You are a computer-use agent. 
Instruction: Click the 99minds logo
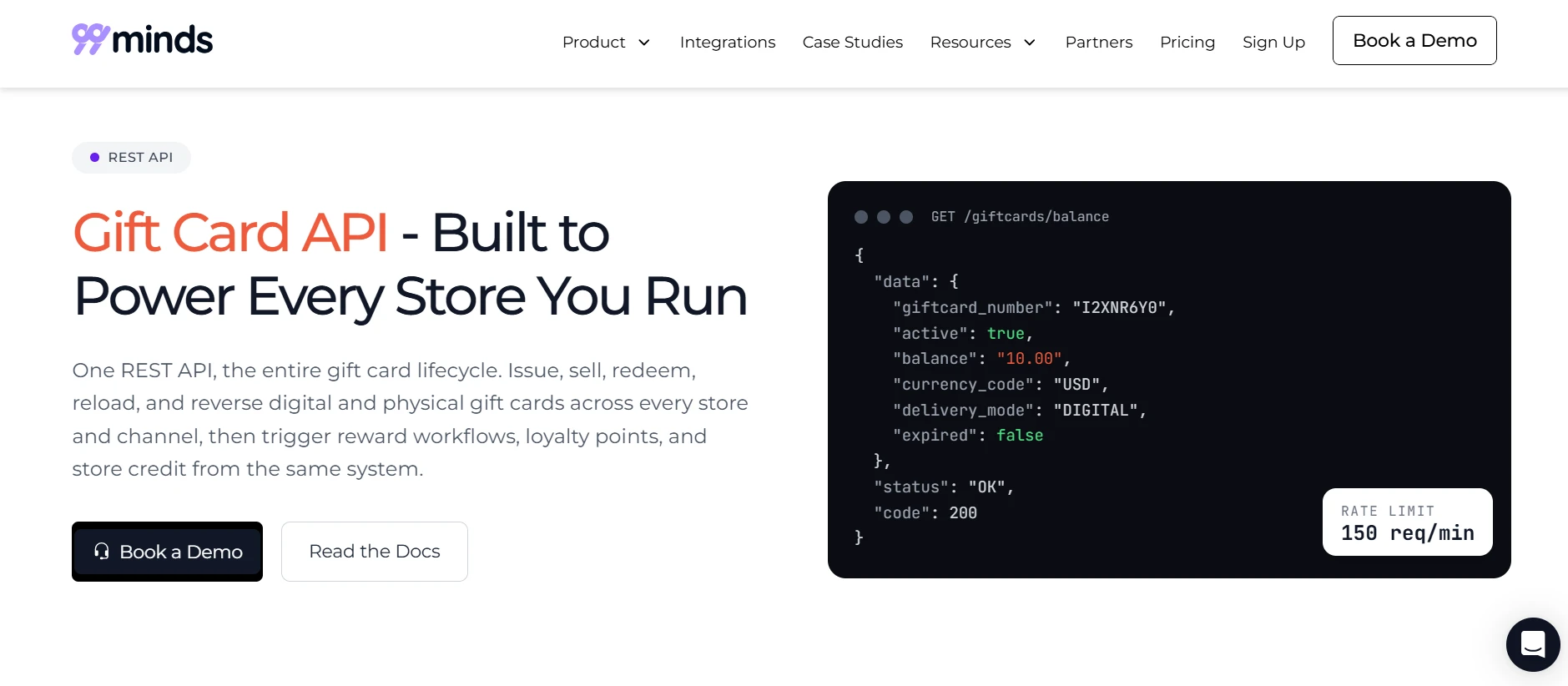pos(142,39)
